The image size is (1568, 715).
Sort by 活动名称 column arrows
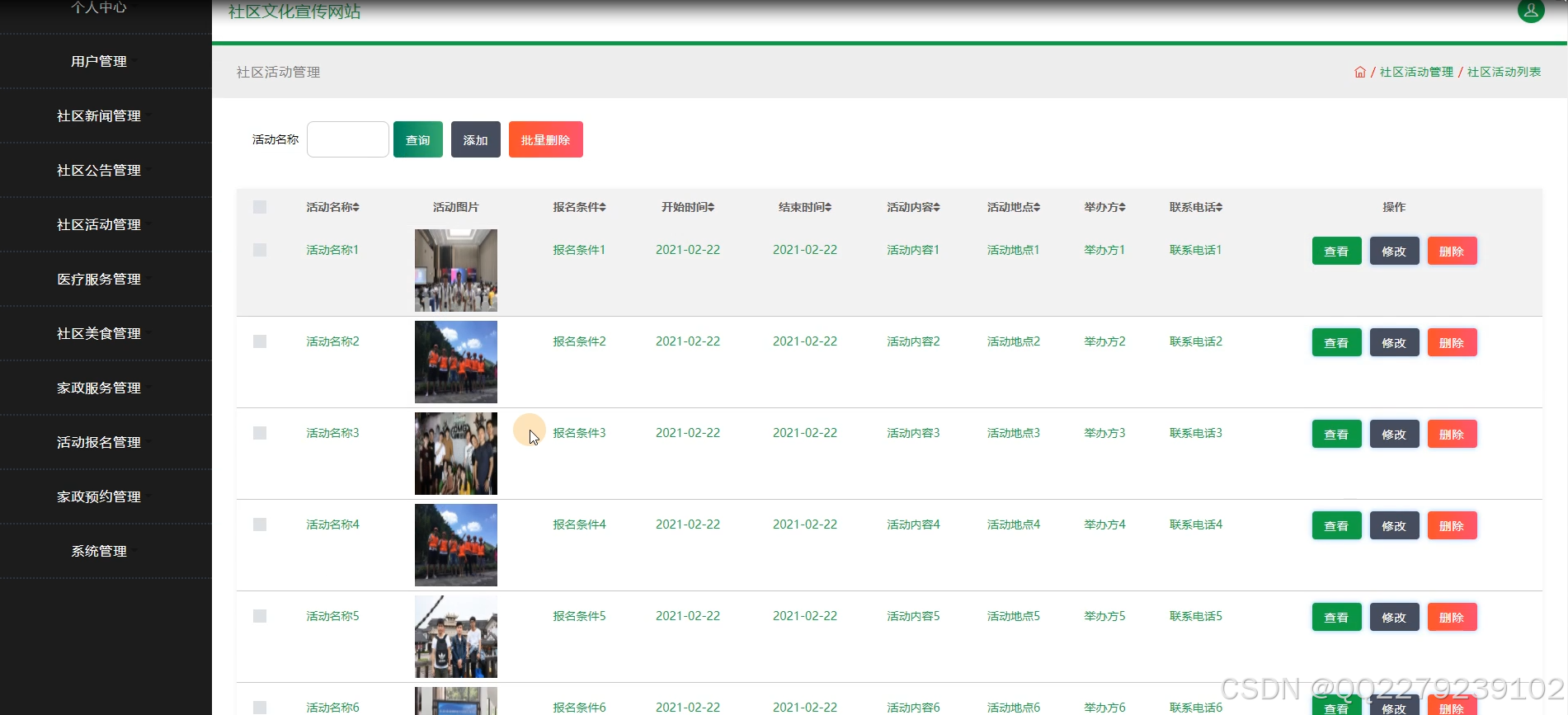pyautogui.click(x=356, y=207)
